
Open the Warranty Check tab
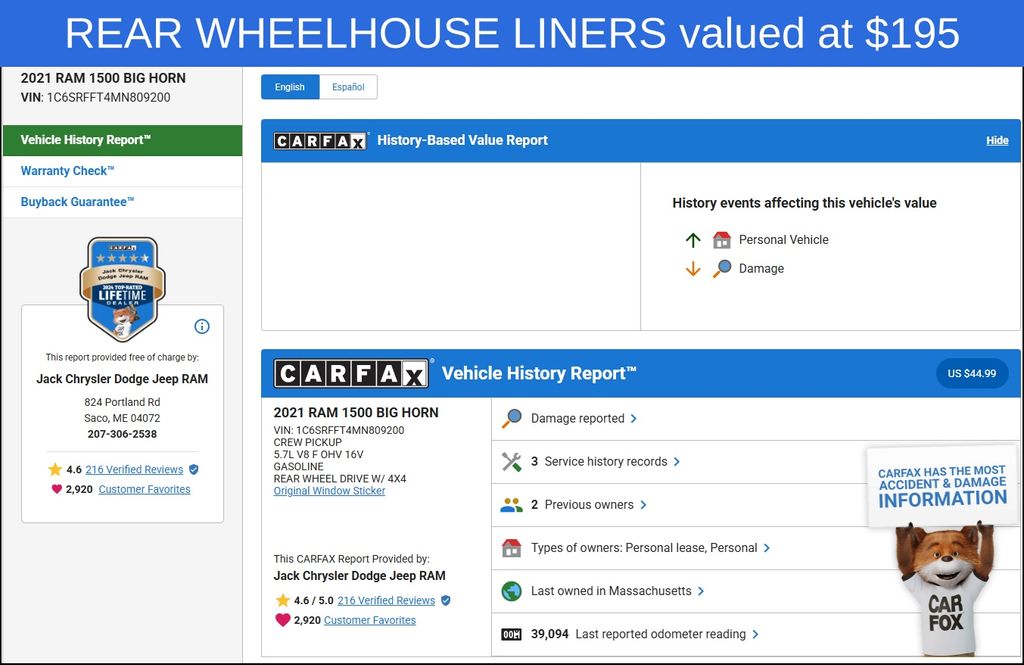coord(122,171)
